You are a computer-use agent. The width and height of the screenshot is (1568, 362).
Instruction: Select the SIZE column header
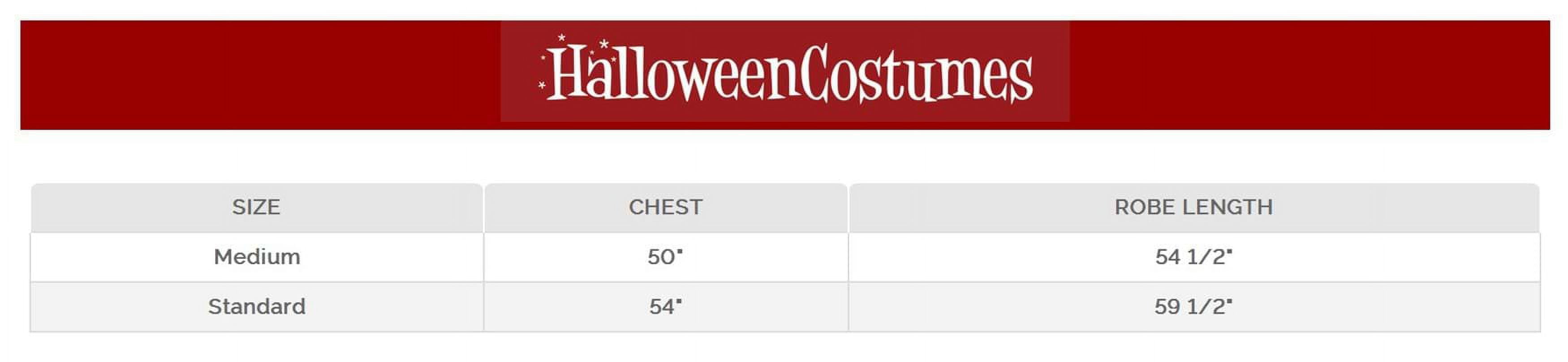pos(256,207)
